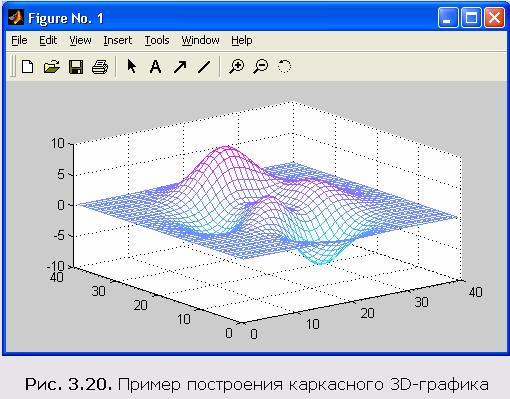Activate the Zoom Out magnifier
Viewport: 510px width, 399px height.
pos(261,66)
